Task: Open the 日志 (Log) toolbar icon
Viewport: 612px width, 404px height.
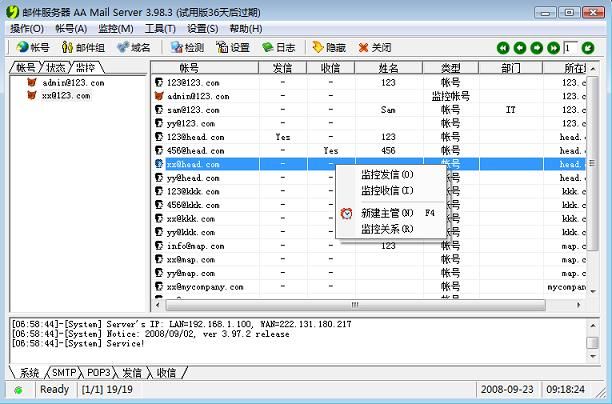Action: (x=278, y=47)
